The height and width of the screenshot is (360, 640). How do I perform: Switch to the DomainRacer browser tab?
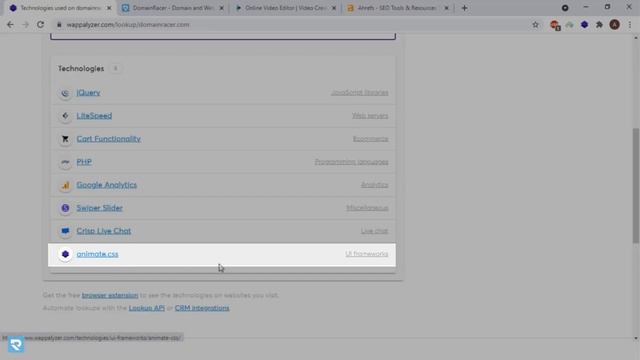pyautogui.click(x=173, y=8)
